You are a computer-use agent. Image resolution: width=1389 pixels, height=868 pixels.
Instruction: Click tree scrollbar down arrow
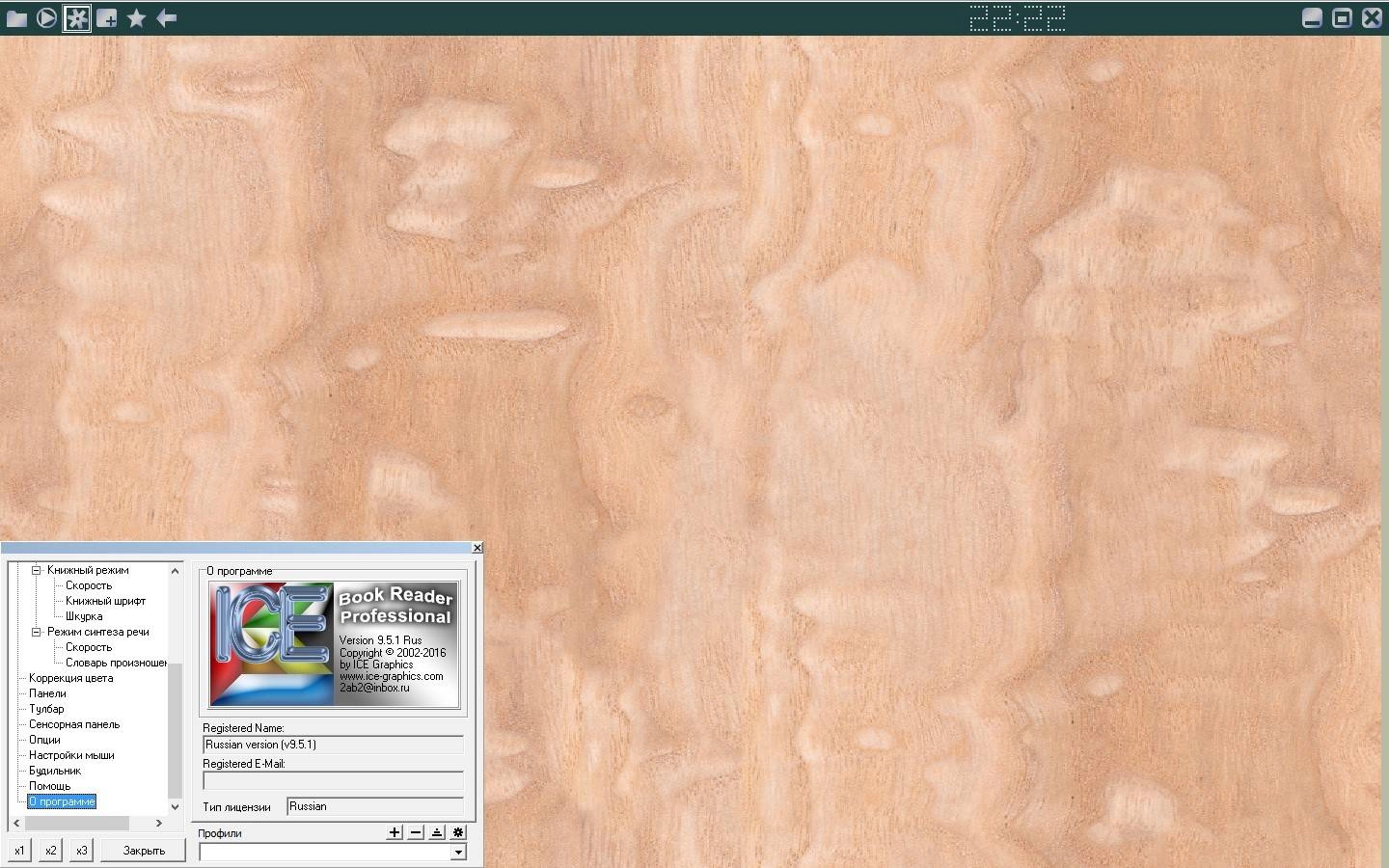[175, 807]
